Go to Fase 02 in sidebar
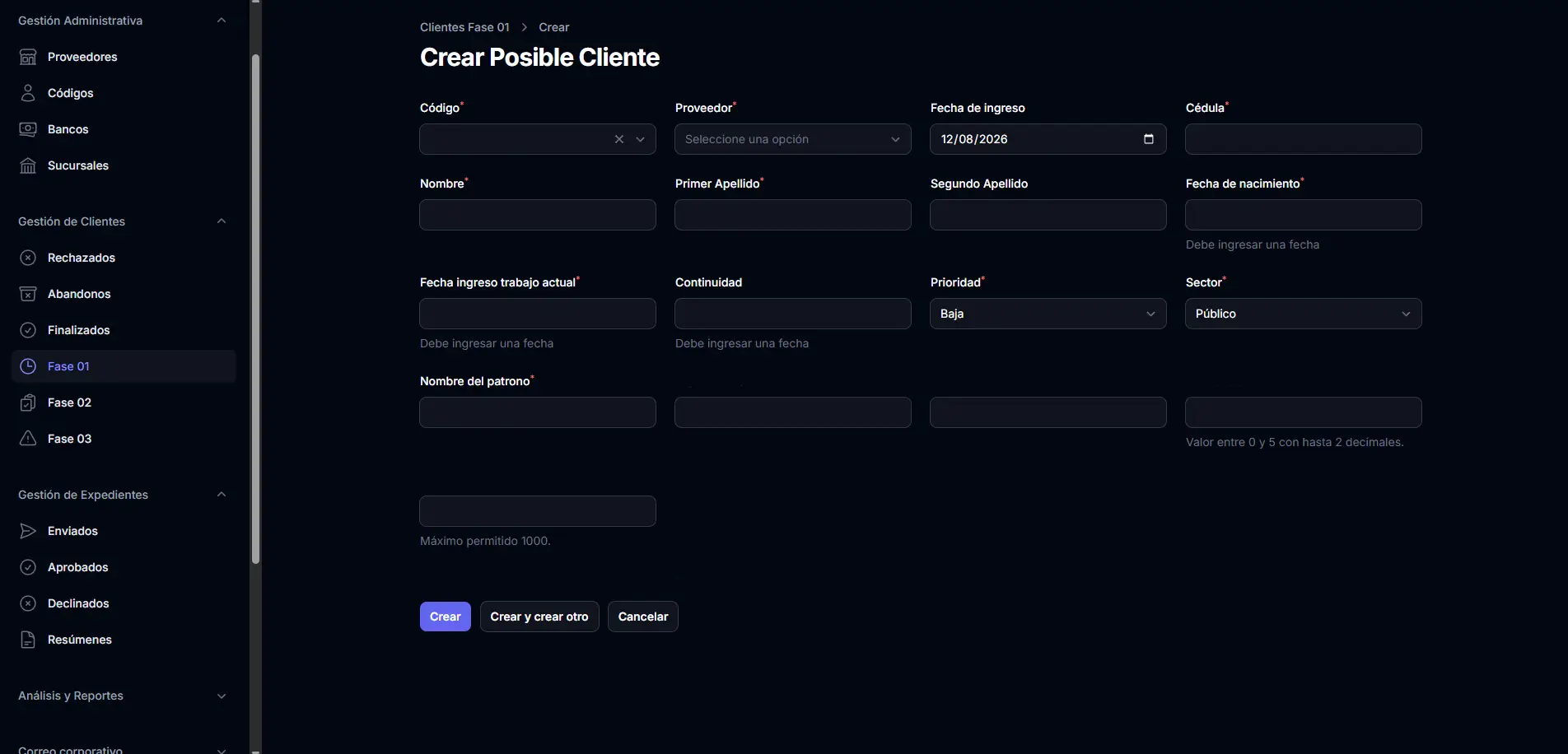 click(124, 403)
